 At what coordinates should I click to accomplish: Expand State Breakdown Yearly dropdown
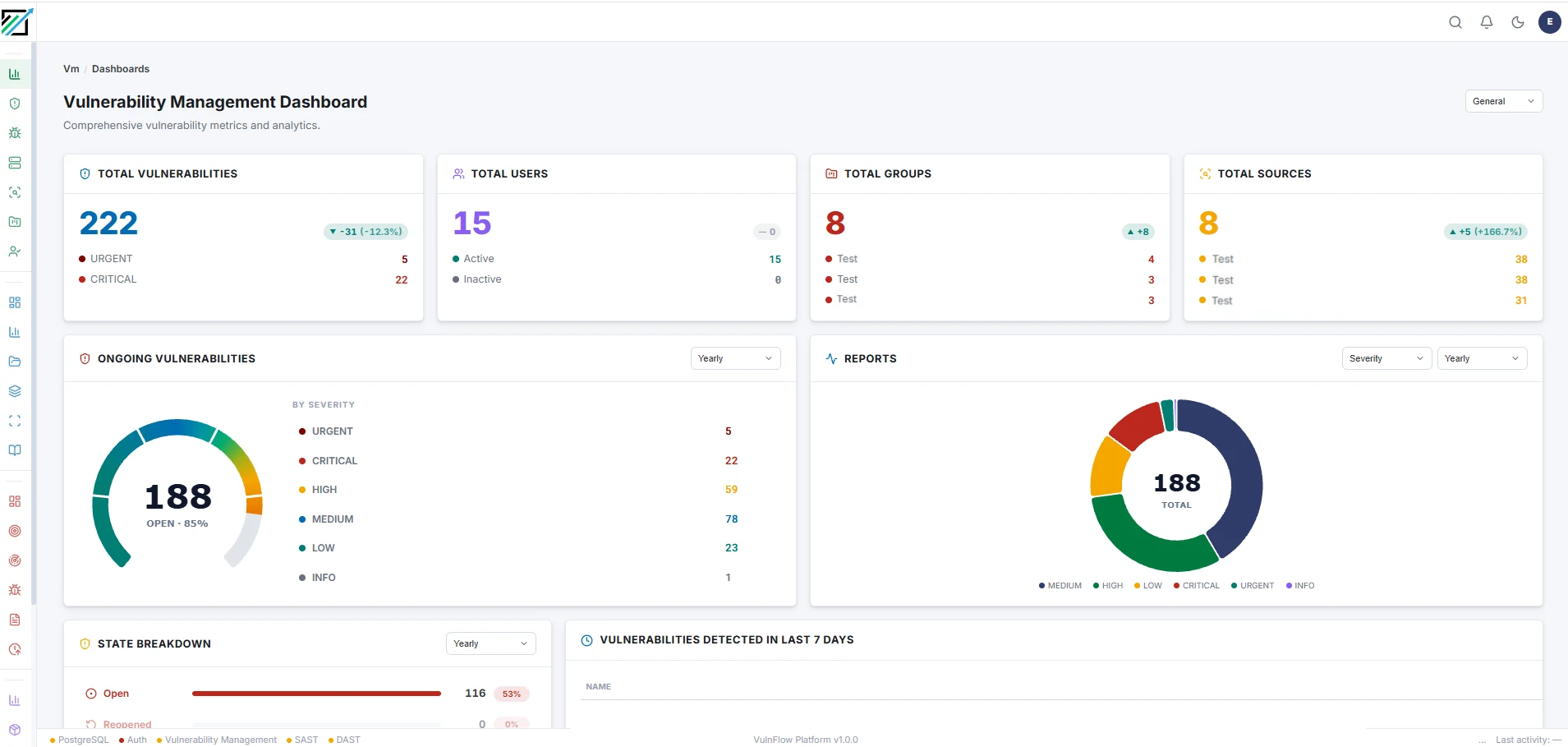tap(490, 643)
